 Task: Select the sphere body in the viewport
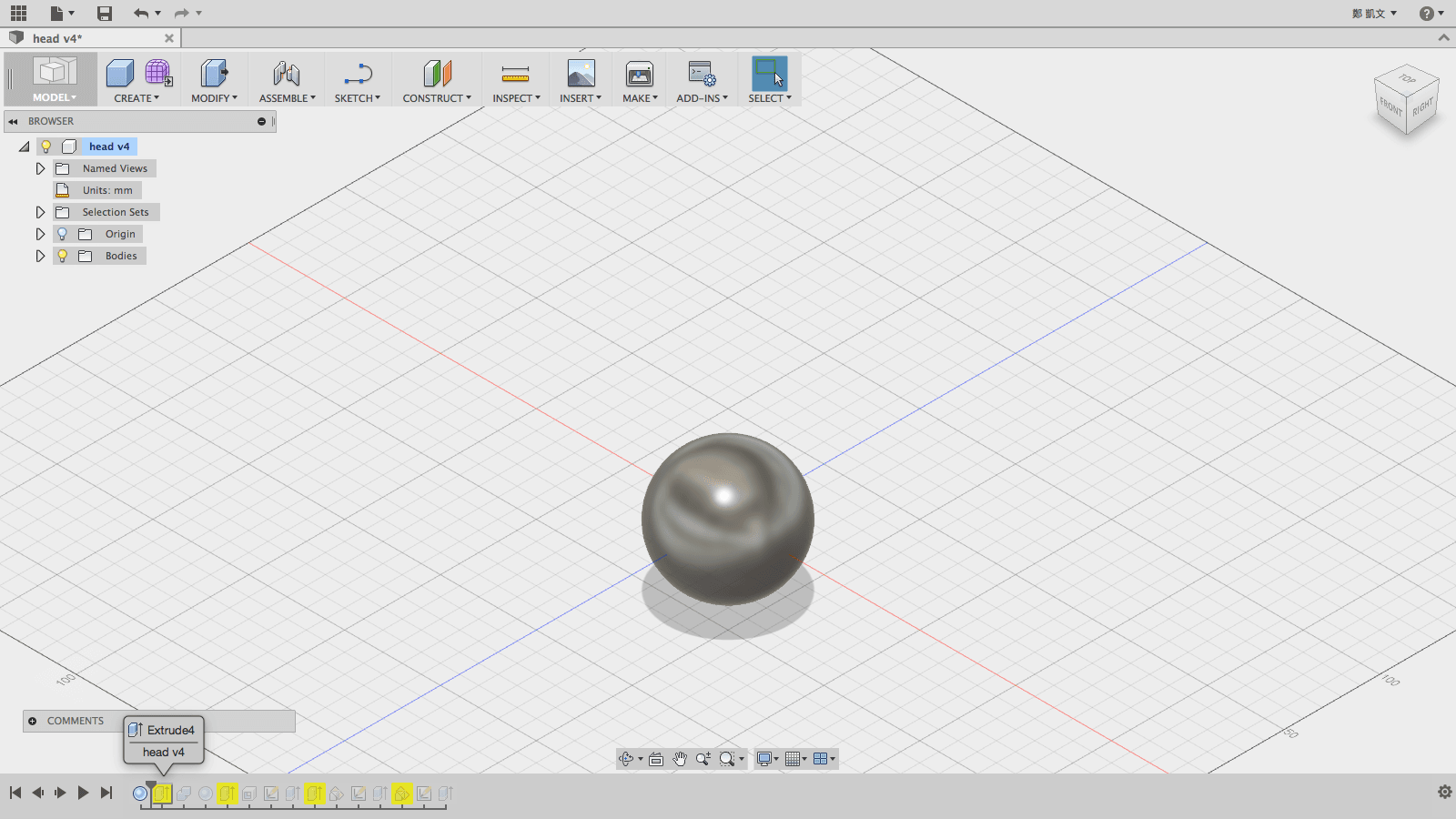click(x=727, y=519)
